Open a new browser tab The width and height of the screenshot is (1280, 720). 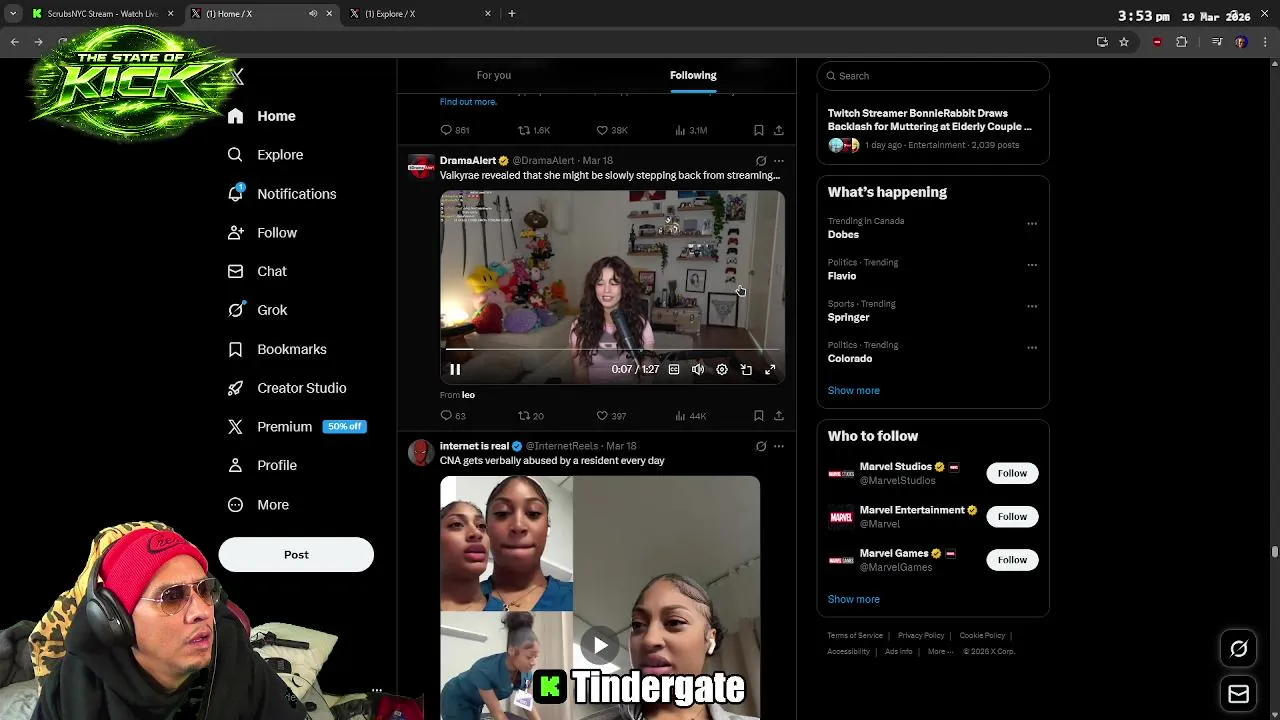pos(512,14)
